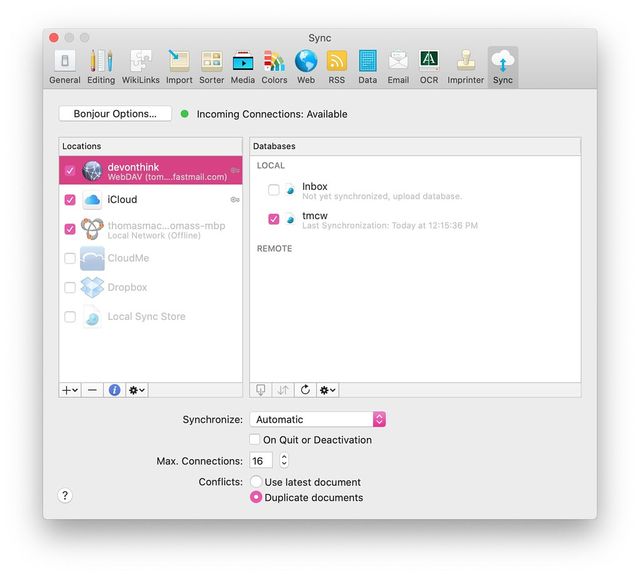
Task: Click the Max. Connections field showing 16
Action: (261, 460)
